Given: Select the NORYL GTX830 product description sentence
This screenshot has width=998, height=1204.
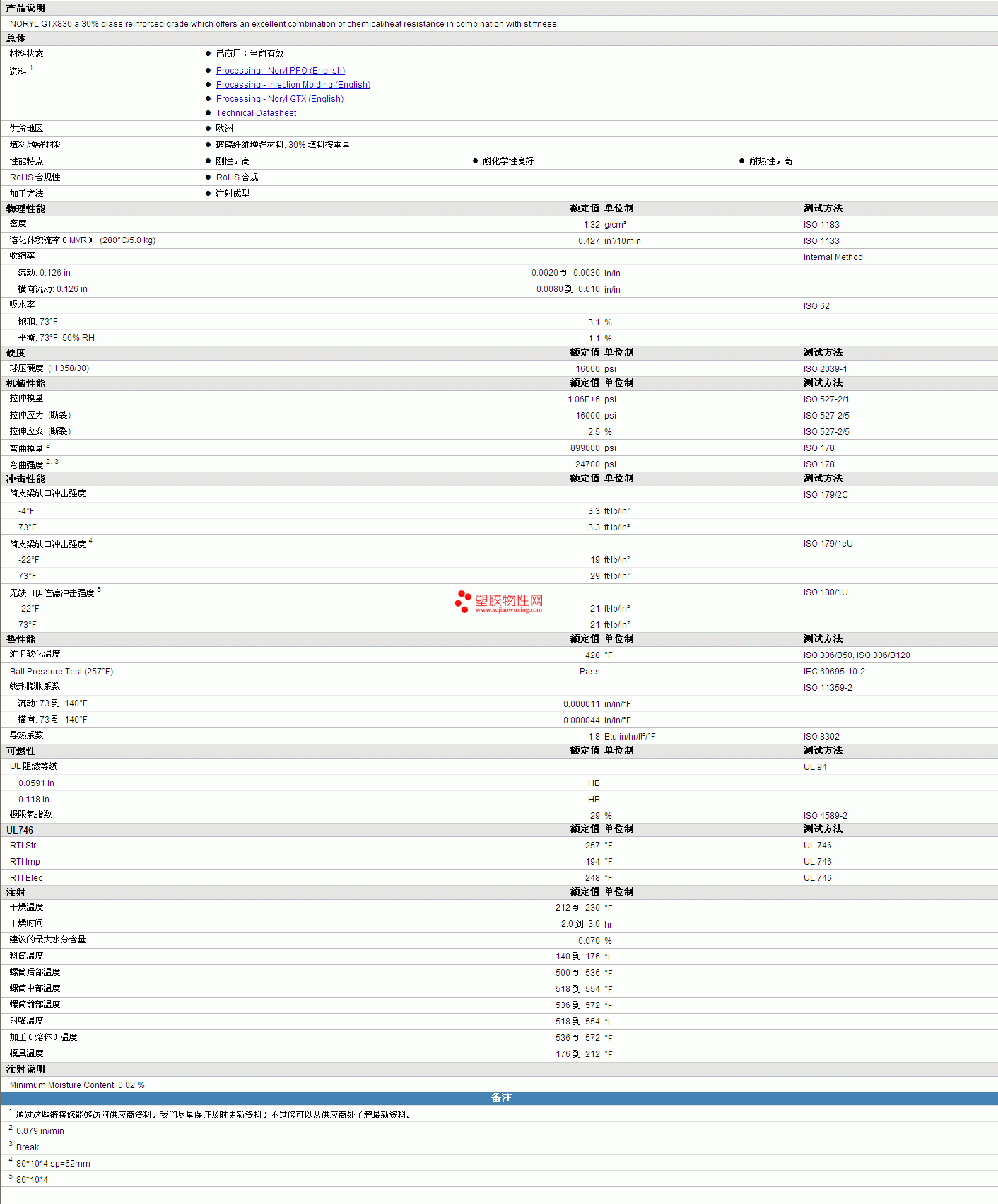Looking at the screenshot, I should pos(284,24).
